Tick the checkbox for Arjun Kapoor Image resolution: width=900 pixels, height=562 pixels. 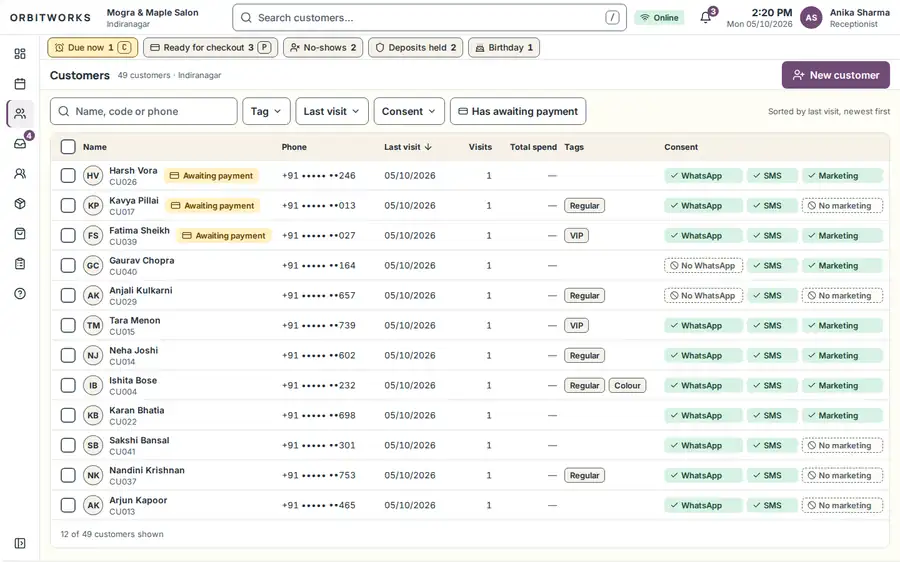[68, 505]
